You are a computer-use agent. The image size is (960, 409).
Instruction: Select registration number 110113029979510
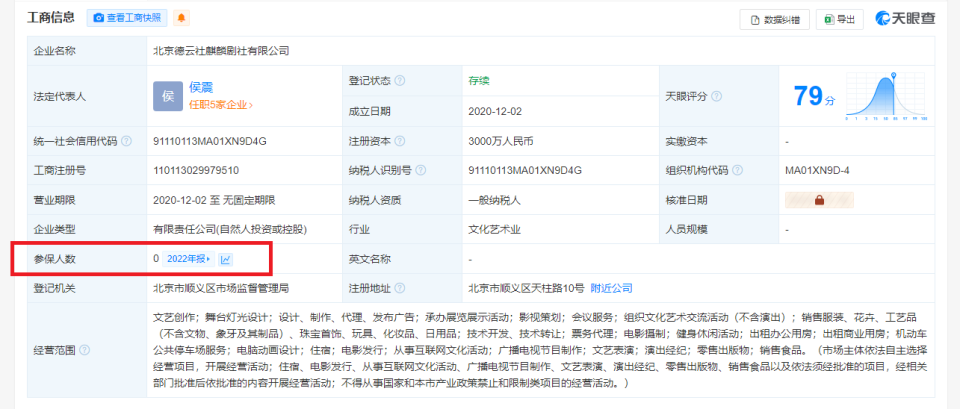pos(196,171)
